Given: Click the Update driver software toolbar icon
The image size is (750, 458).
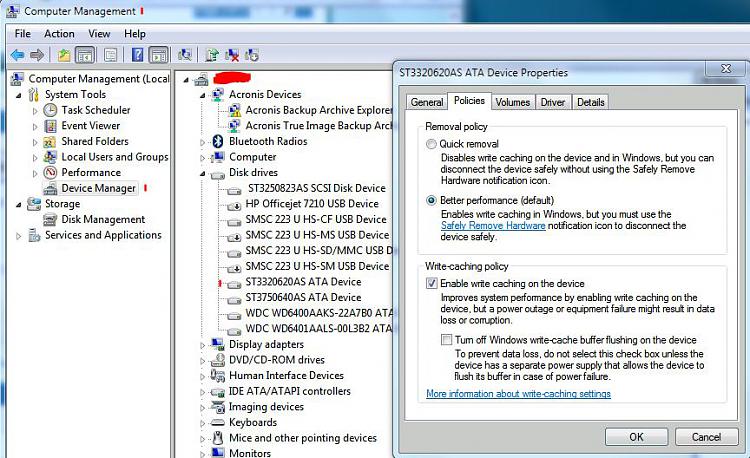Looking at the screenshot, I should point(212,55).
